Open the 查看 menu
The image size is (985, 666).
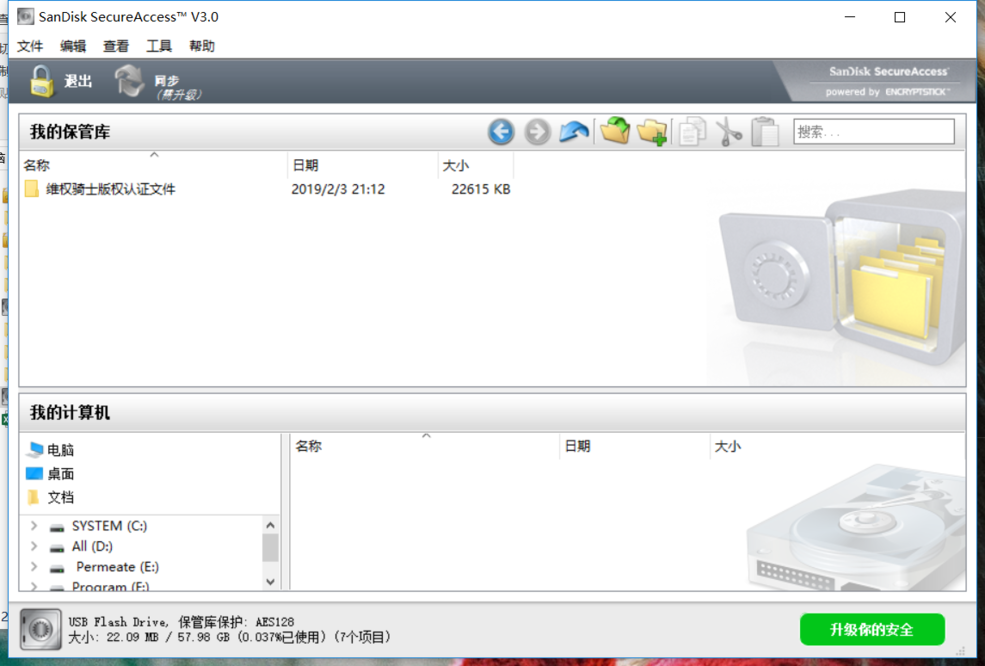coord(116,45)
